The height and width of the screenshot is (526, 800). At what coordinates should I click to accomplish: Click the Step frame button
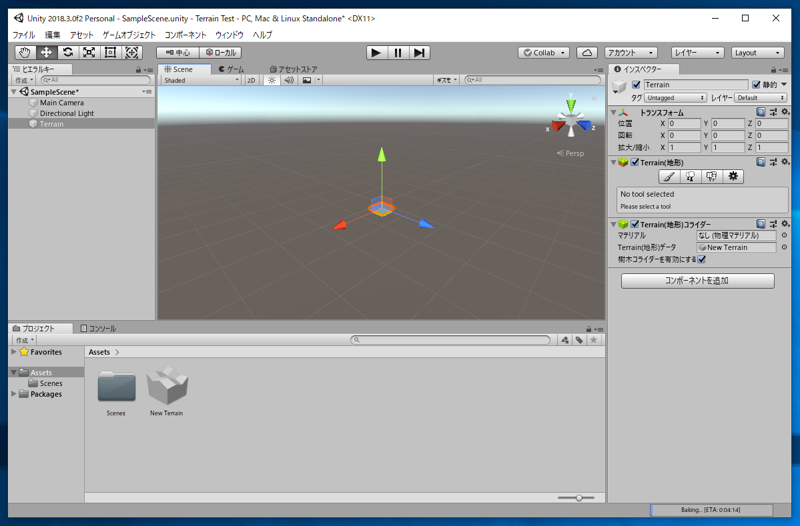(419, 53)
